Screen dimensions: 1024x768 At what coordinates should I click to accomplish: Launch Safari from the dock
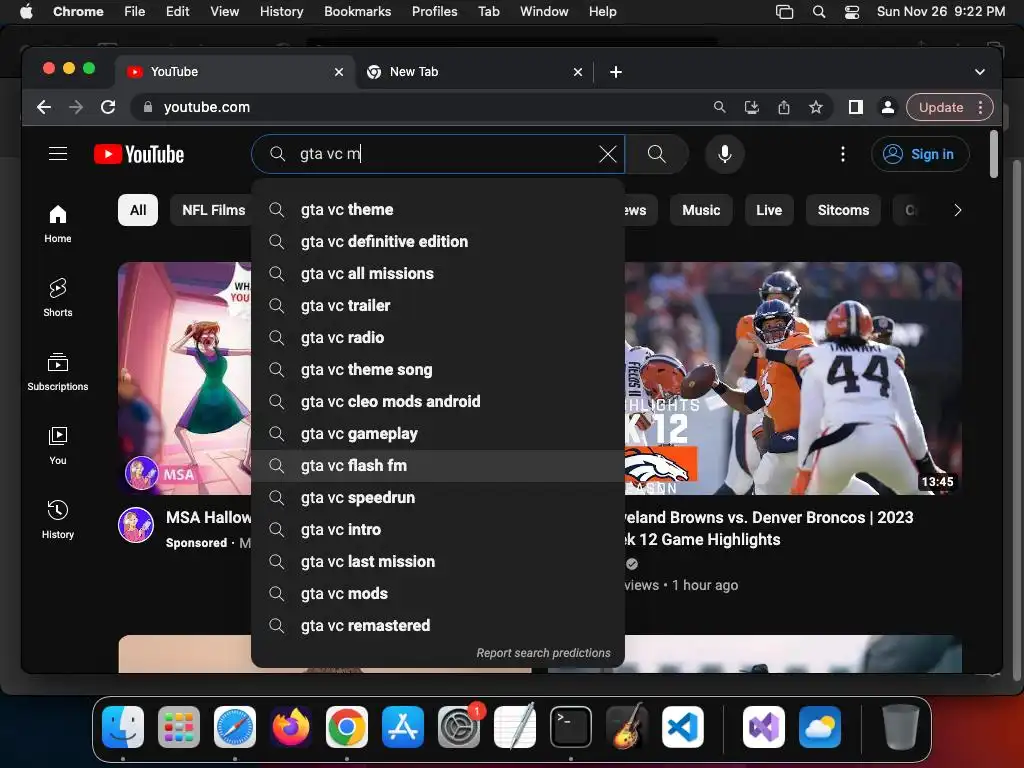[x=235, y=727]
